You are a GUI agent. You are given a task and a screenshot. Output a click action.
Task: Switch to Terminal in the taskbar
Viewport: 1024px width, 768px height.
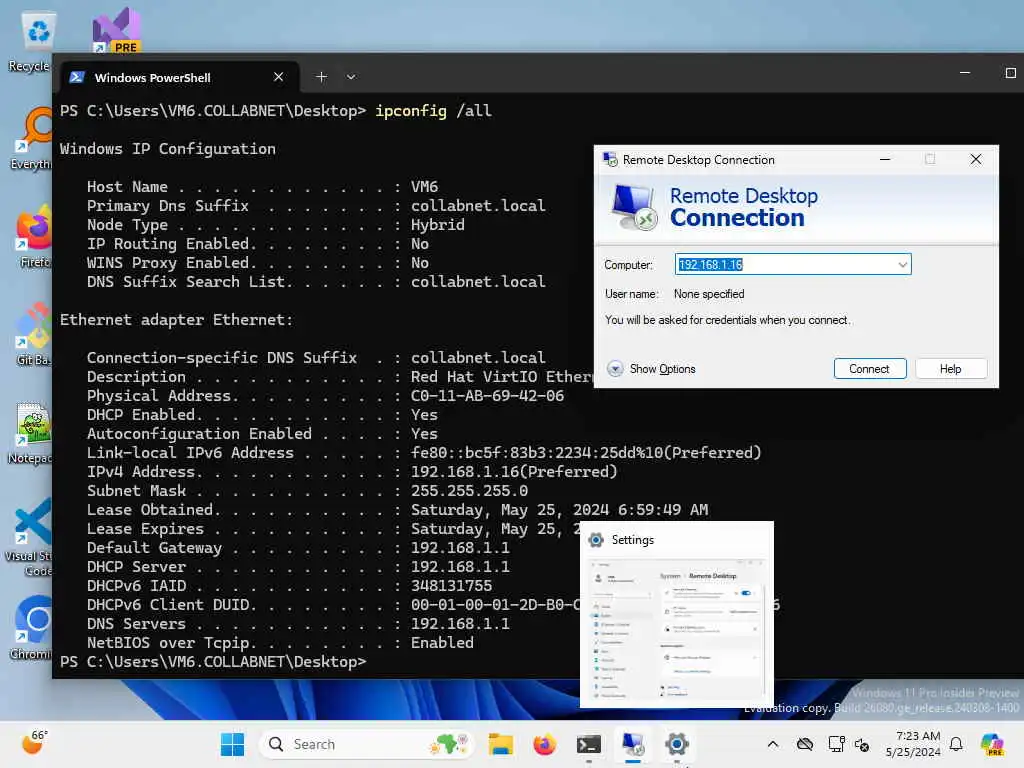point(588,744)
